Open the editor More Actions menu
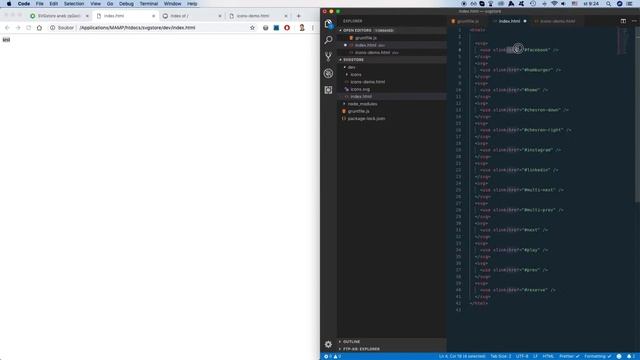Image resolution: width=640 pixels, height=360 pixels. tap(634, 21)
